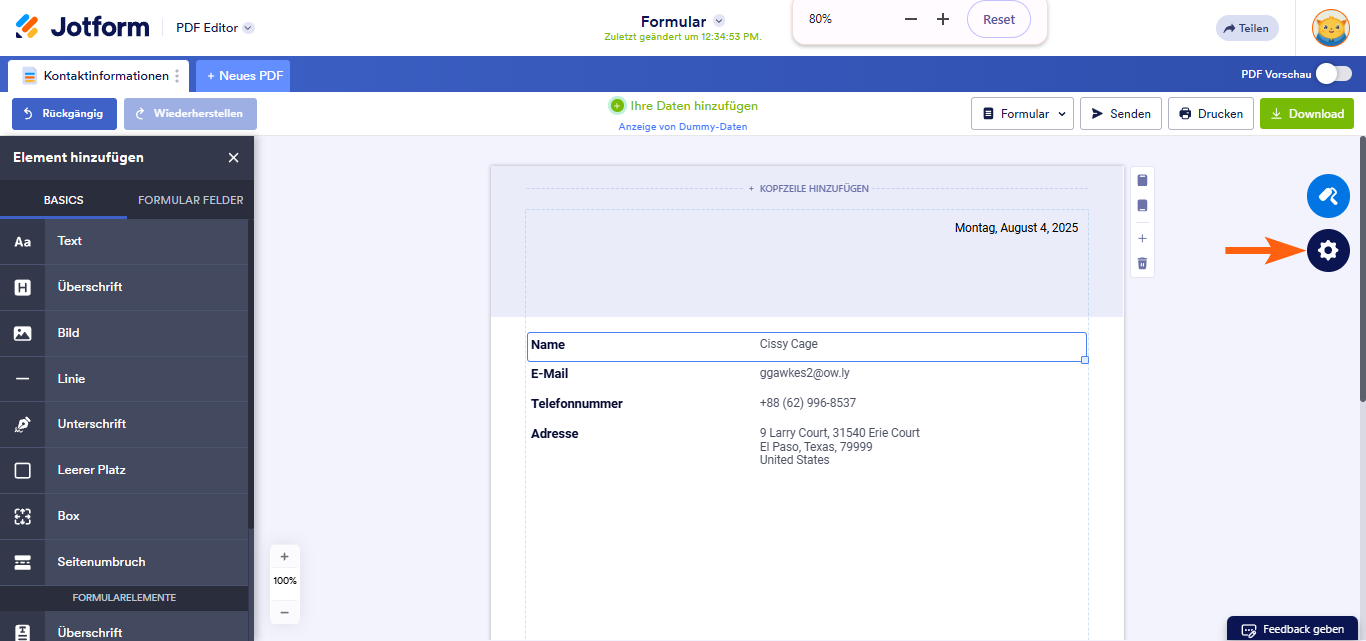Zoom in on the canvas
The width and height of the screenshot is (1366, 641).
(284, 556)
